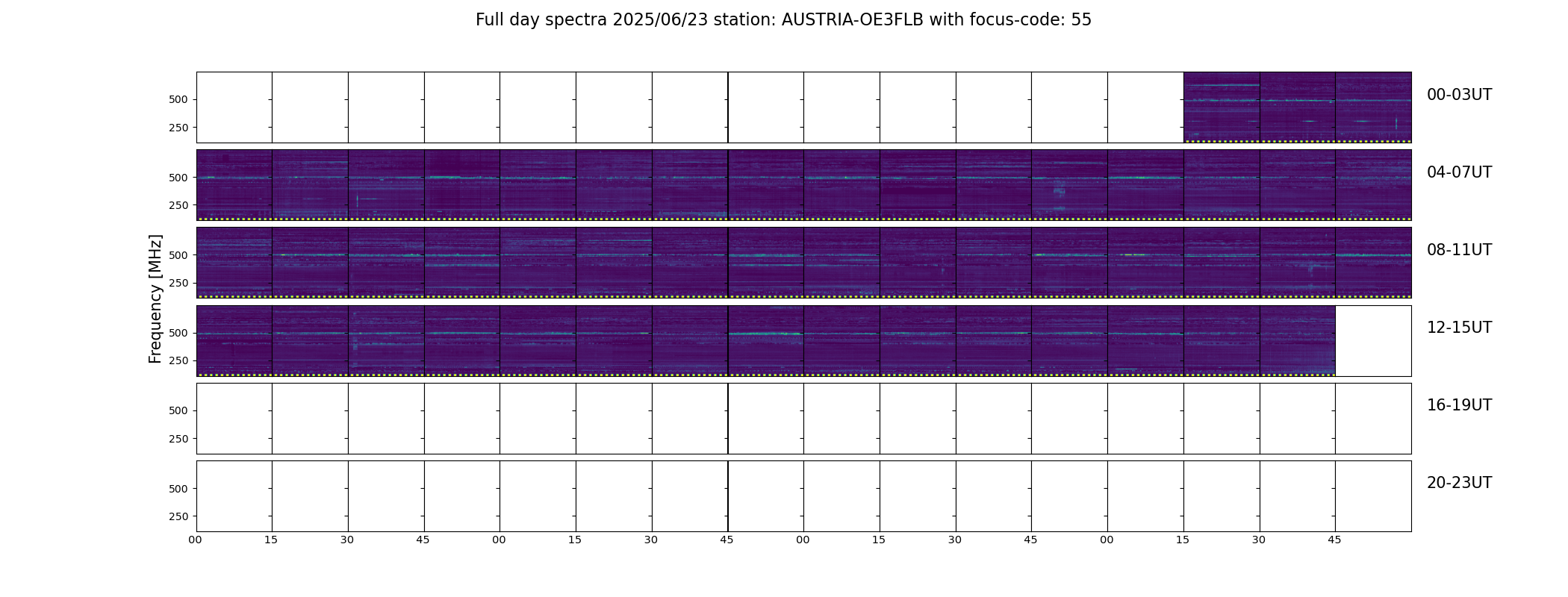1568x597 pixels.
Task: Click the colored spectrogram data in the 00-03UT row
Action: (1297, 107)
